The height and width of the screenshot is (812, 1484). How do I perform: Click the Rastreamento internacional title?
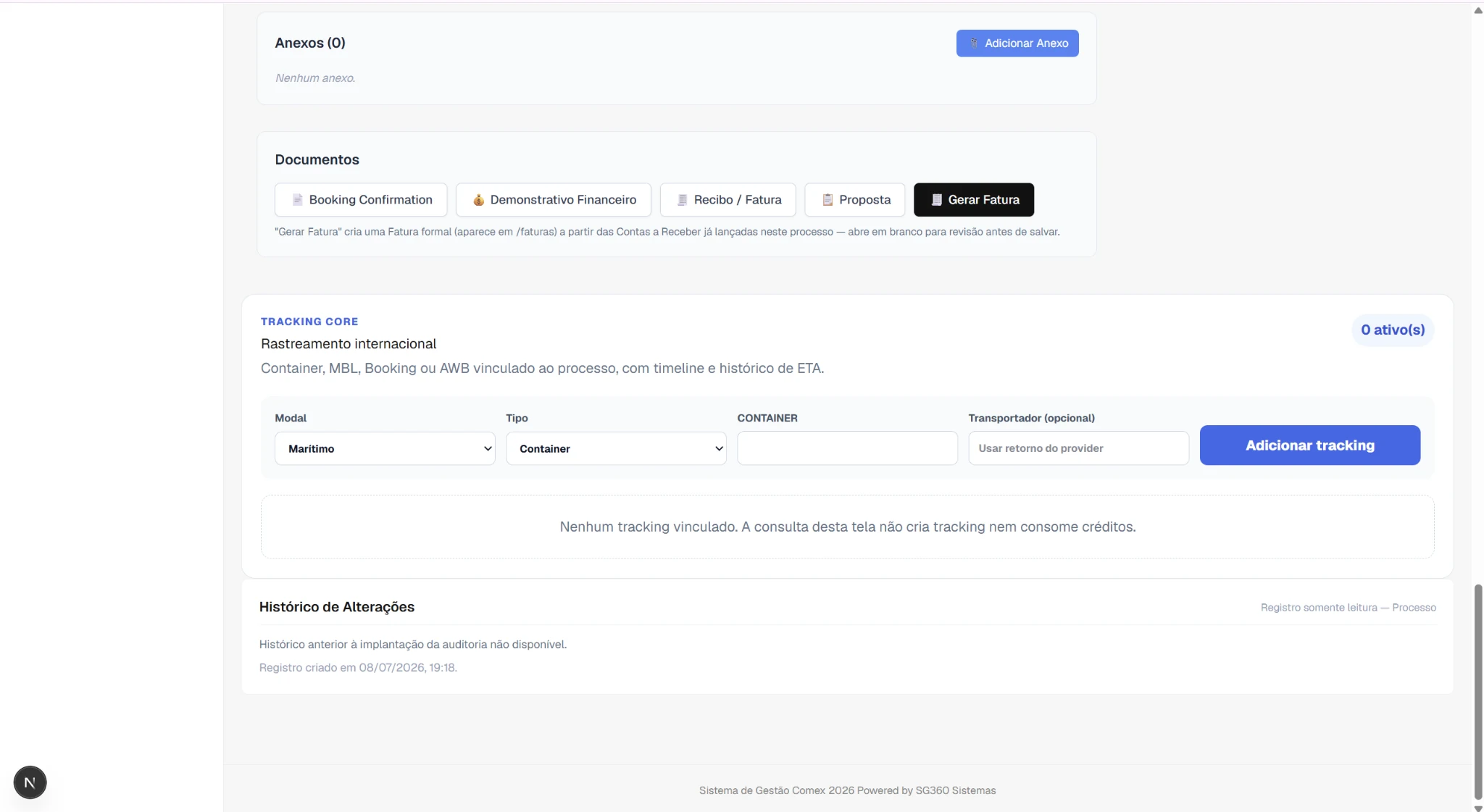[349, 344]
